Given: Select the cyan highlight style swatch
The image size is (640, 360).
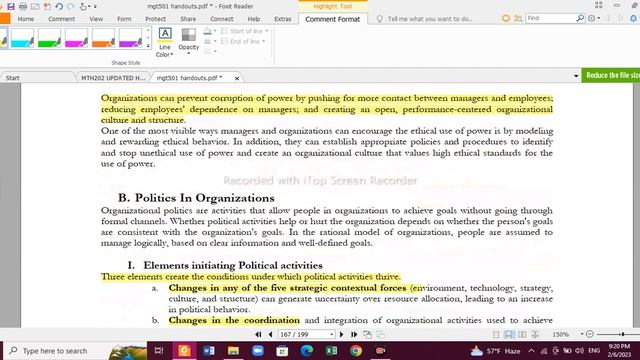Looking at the screenshot, I should point(22,38).
